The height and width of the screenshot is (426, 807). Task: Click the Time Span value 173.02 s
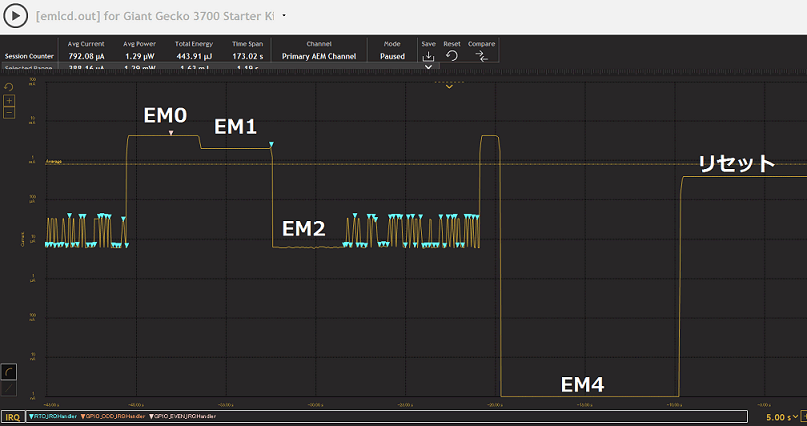248,56
